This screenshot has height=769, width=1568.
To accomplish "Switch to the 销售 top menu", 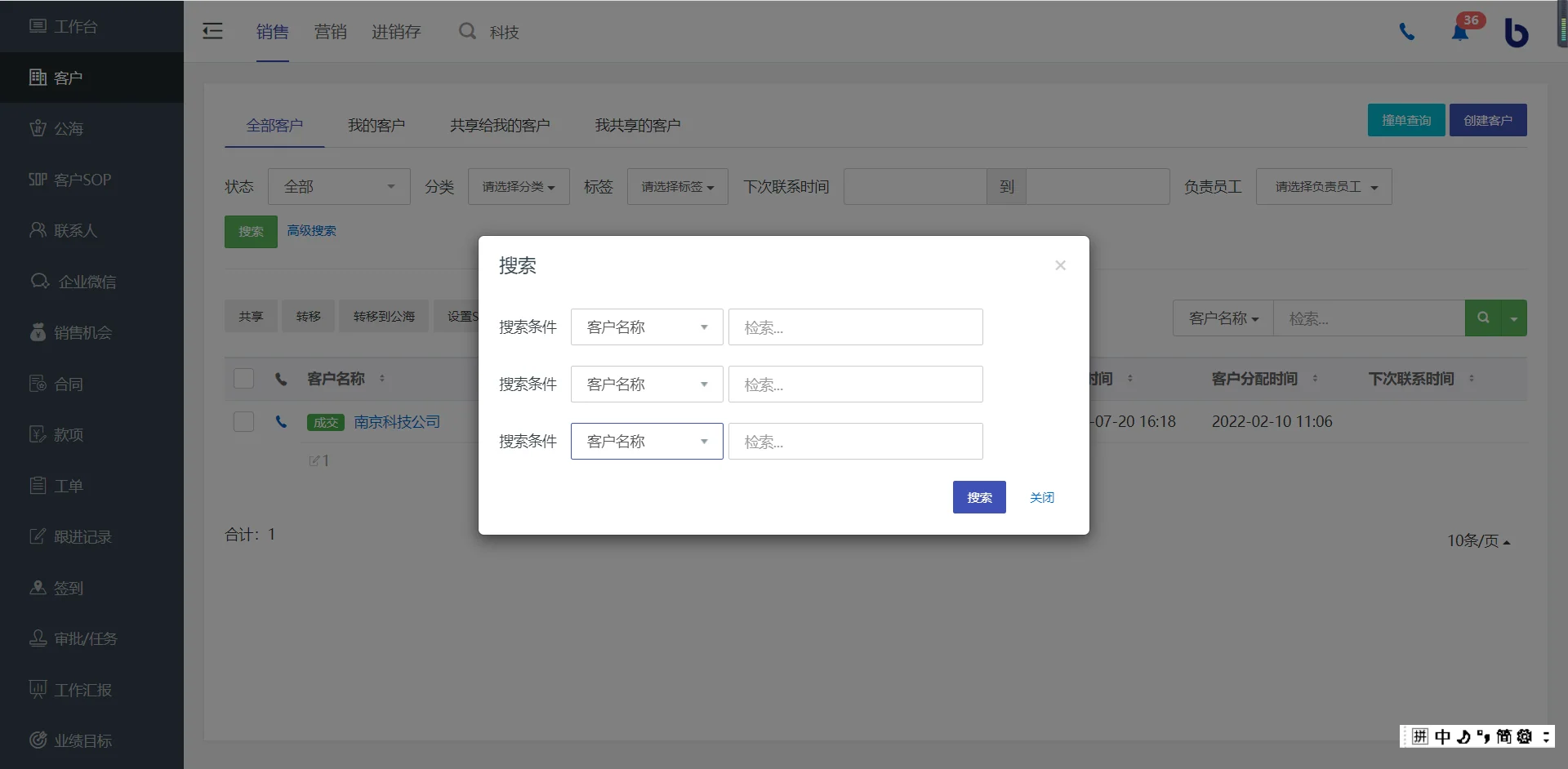I will click(273, 32).
